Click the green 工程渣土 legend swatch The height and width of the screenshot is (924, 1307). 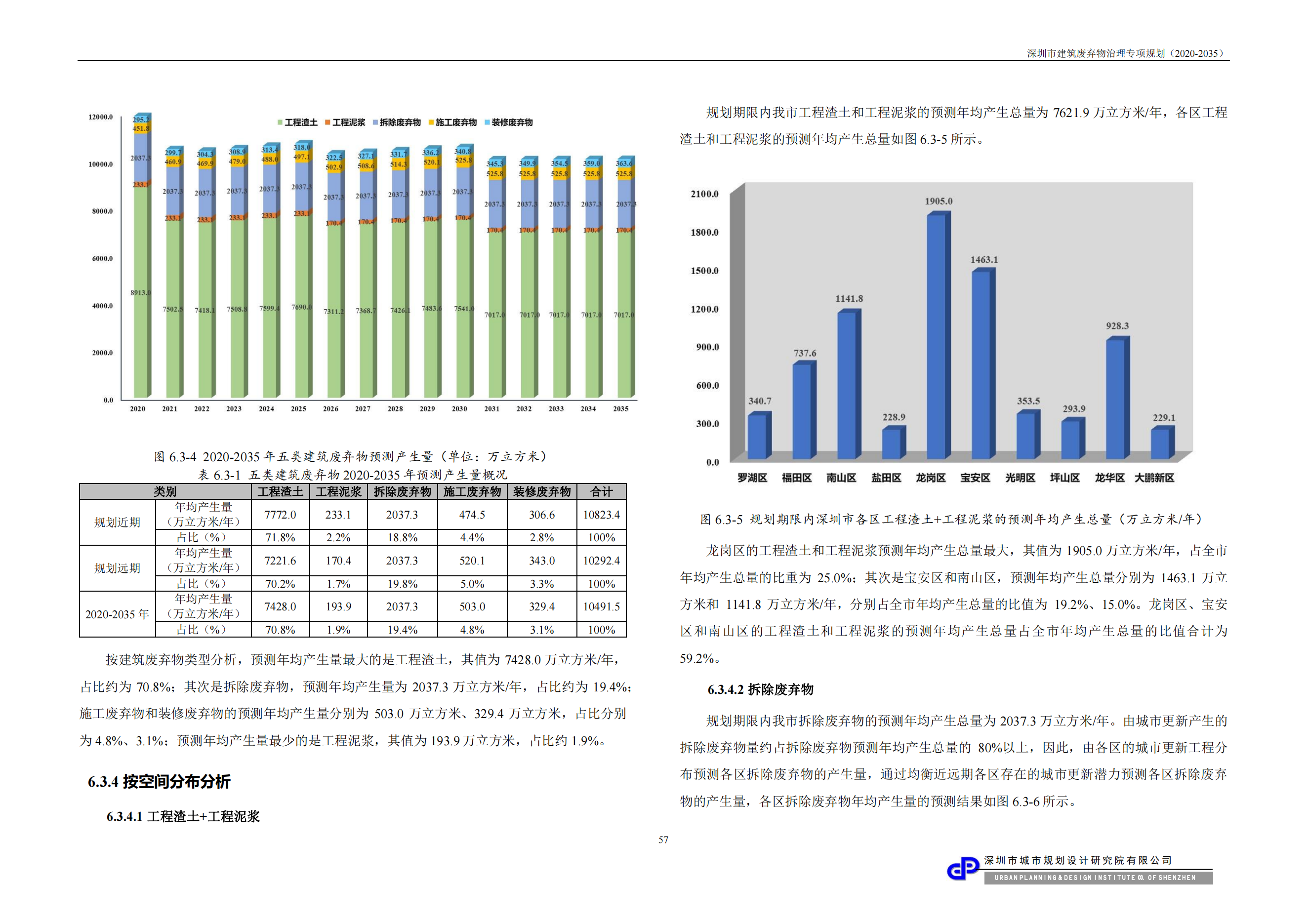pos(280,122)
